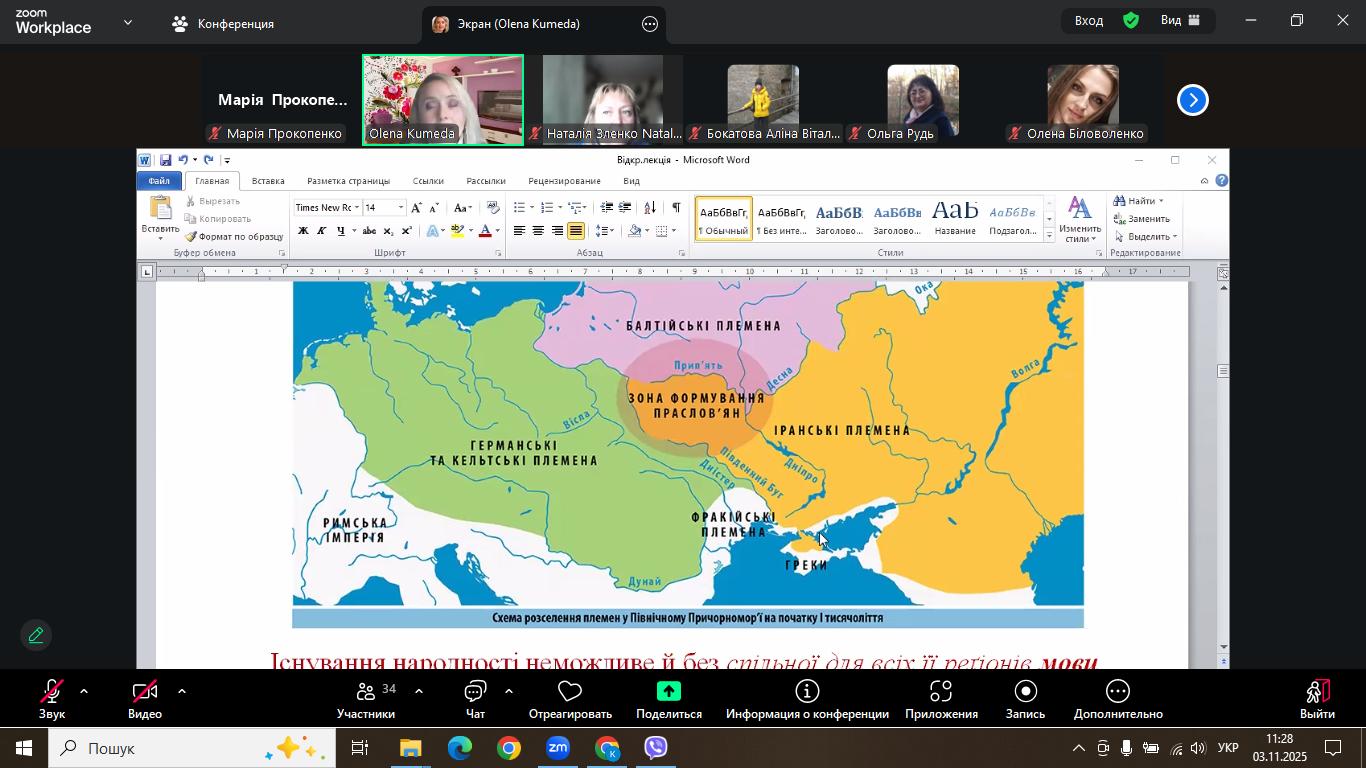
Task: Toggle justify paragraph alignment in Word
Action: coord(576,231)
